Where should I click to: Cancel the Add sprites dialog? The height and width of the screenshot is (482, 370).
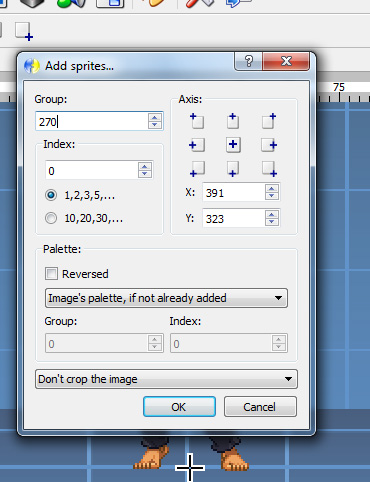tap(260, 407)
